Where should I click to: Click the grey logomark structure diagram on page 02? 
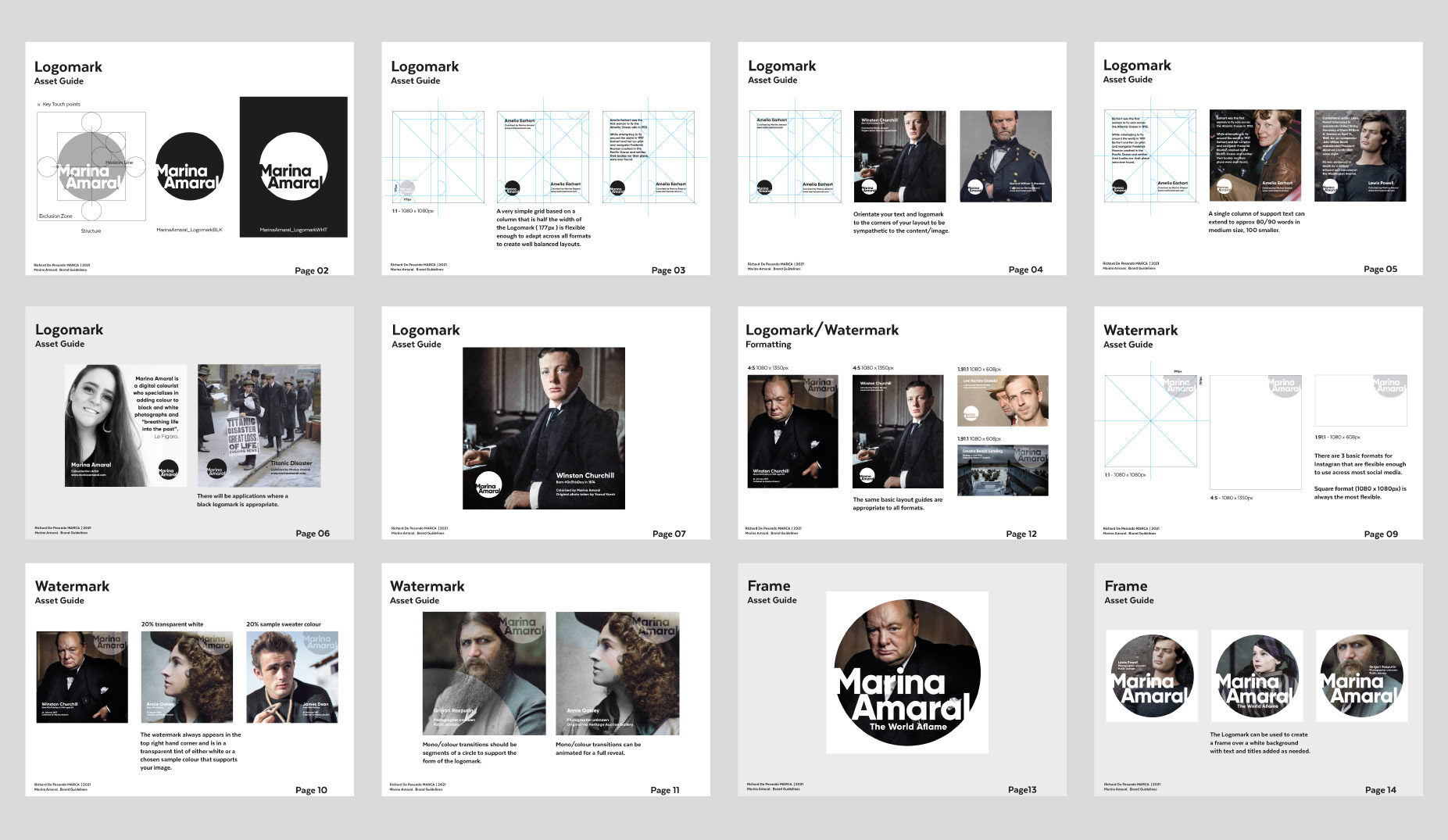point(91,166)
